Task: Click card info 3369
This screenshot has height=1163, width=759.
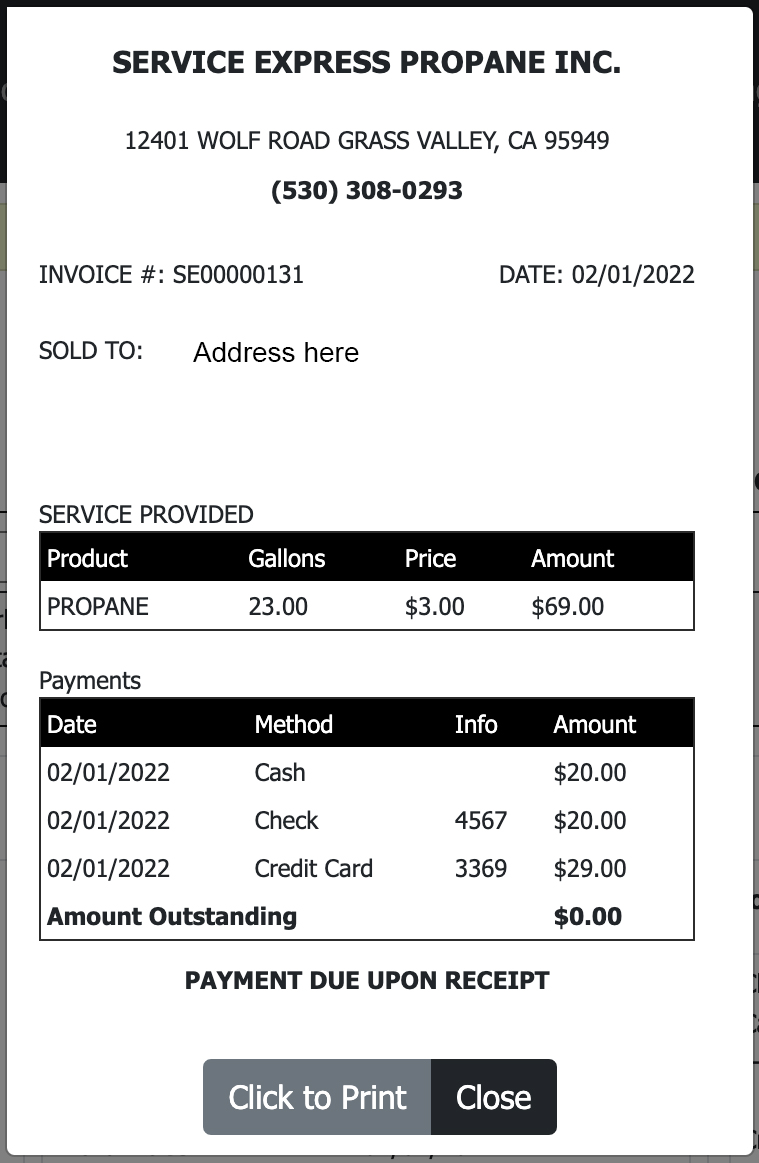Action: pyautogui.click(x=481, y=869)
